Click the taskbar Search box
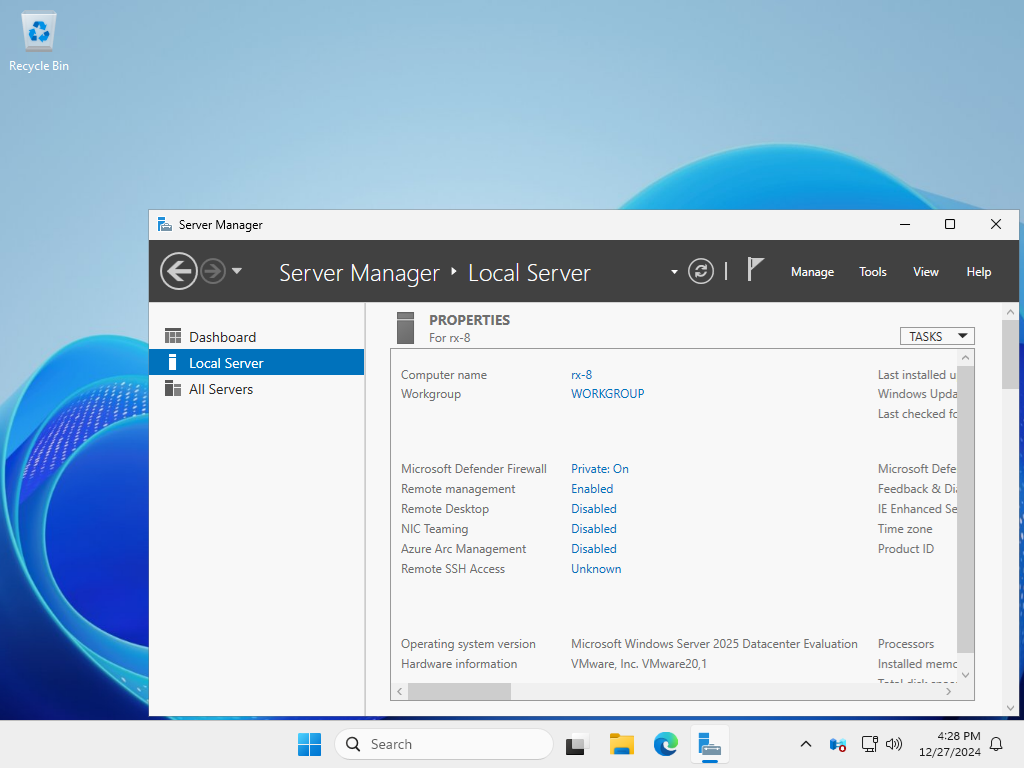This screenshot has width=1024, height=768. click(x=444, y=744)
